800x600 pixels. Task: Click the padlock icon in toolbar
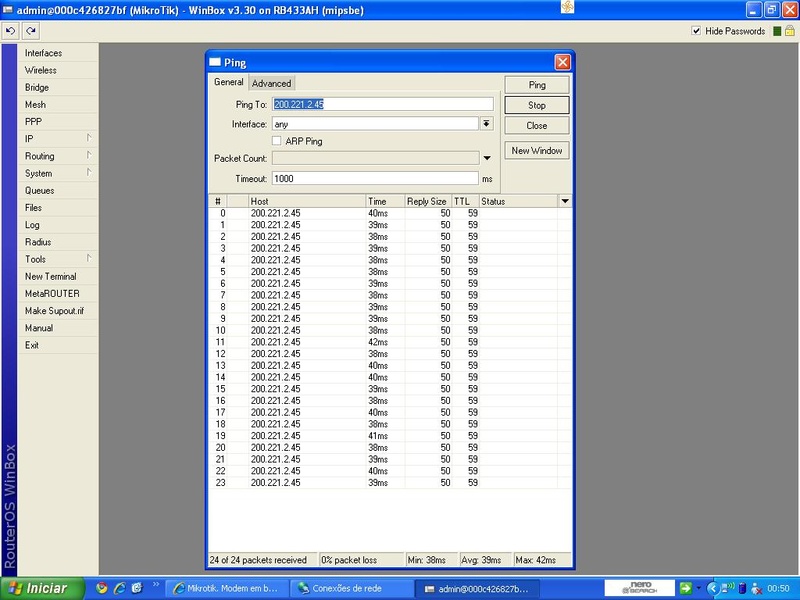789,31
